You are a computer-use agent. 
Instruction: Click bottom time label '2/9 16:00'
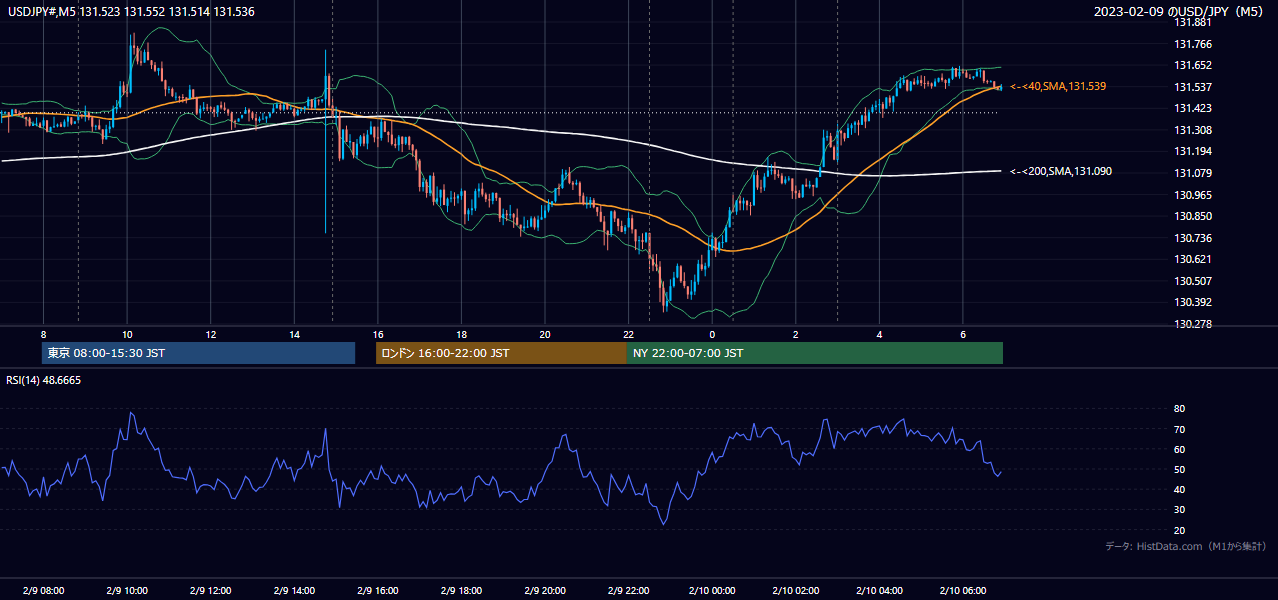point(377,590)
